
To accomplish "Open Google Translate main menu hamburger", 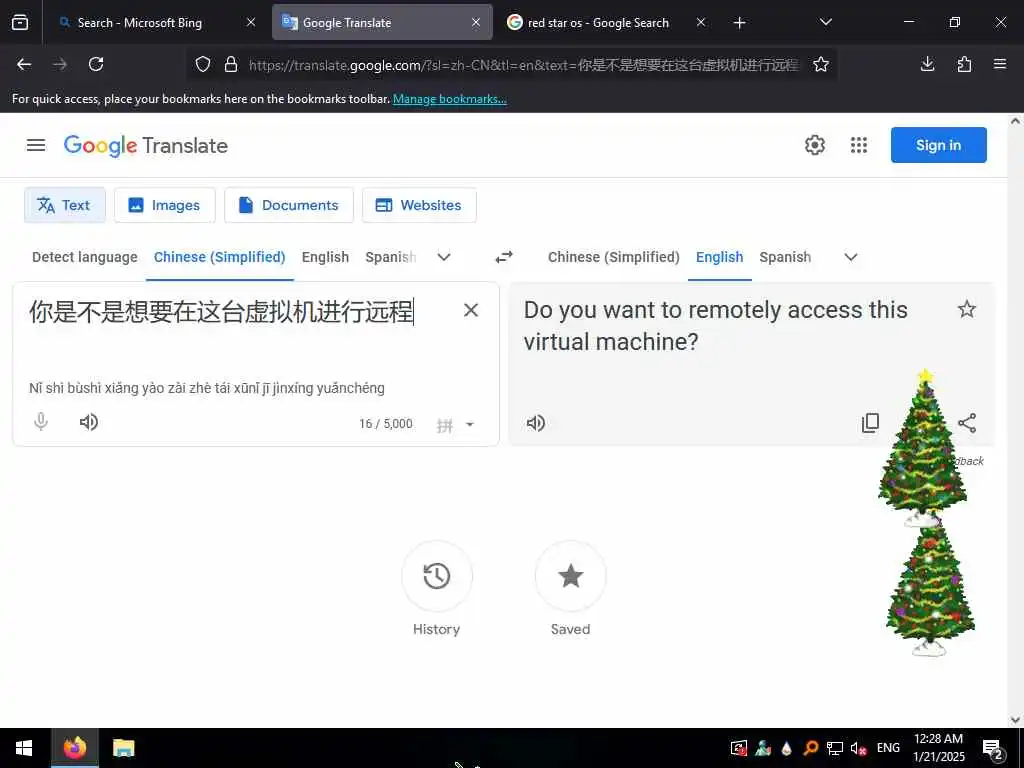I will tap(36, 145).
